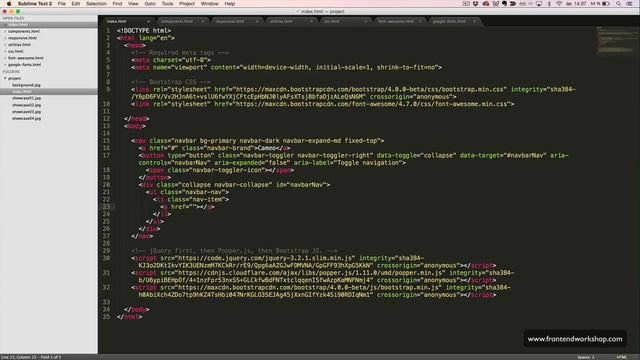
Task: Close the font-awesome.html tab
Action: pos(420,21)
